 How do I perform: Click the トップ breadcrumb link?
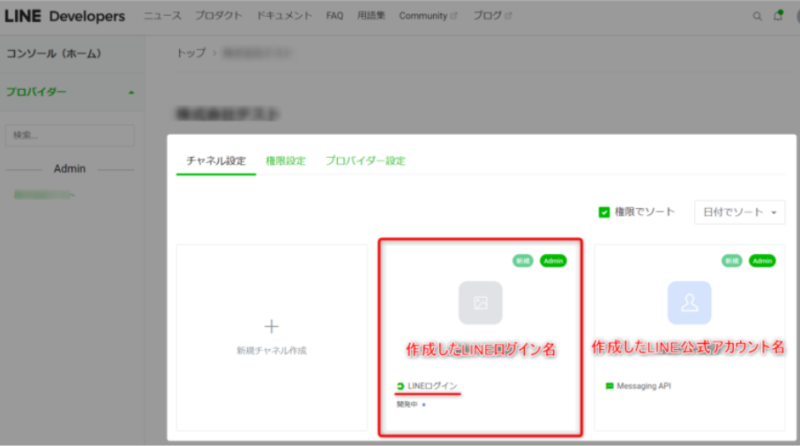pos(191,53)
